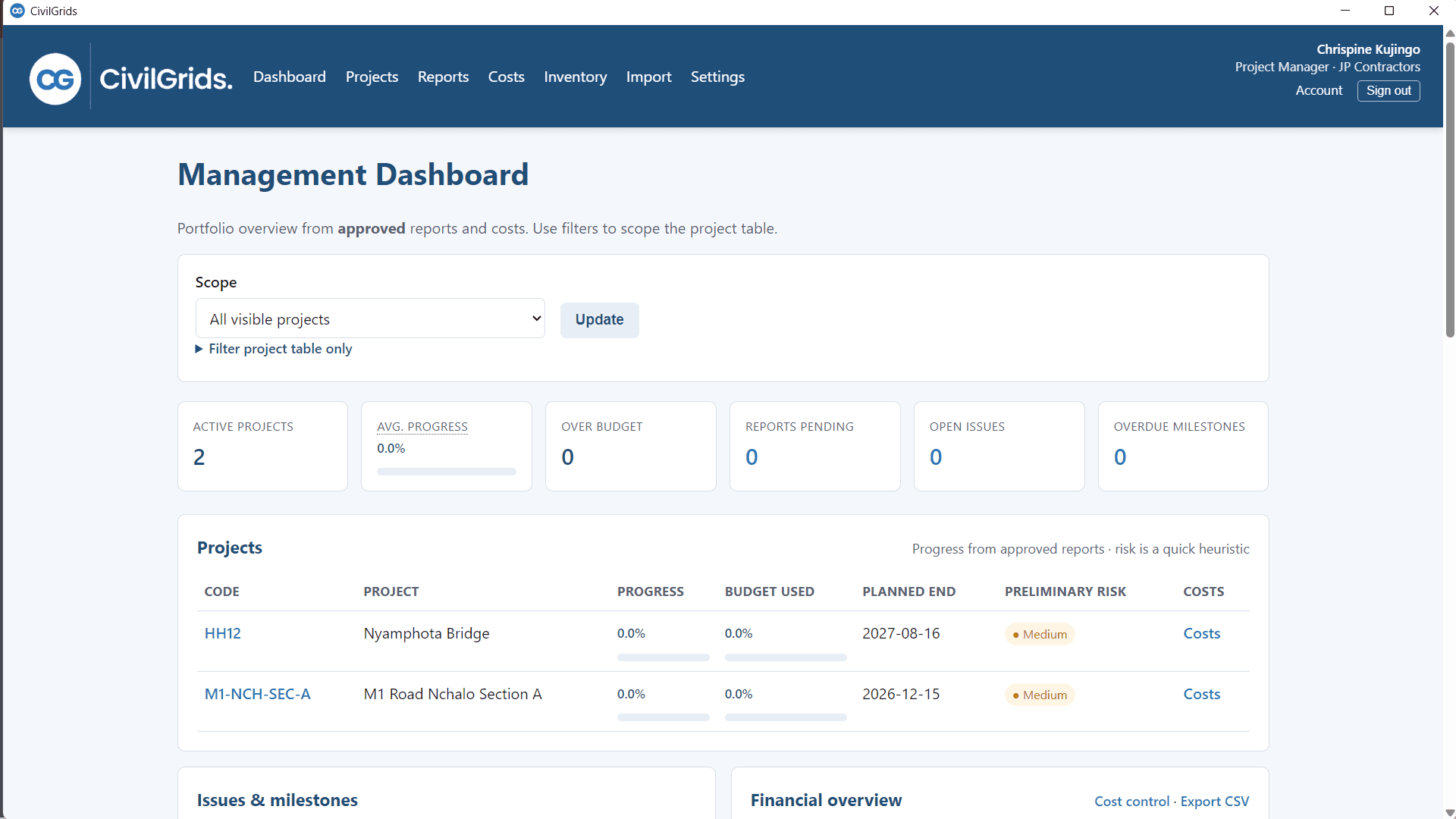Click the Sign out button

point(1389,90)
